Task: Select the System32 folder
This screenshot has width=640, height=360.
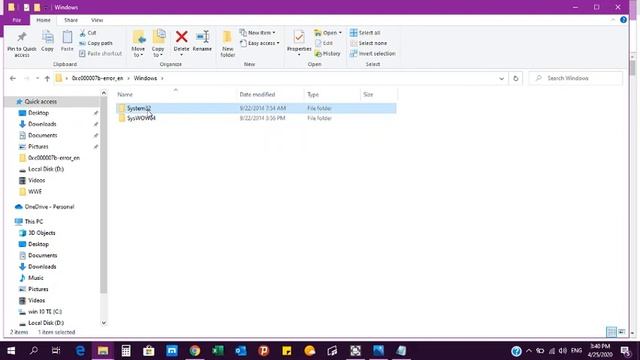Action: pyautogui.click(x=256, y=108)
